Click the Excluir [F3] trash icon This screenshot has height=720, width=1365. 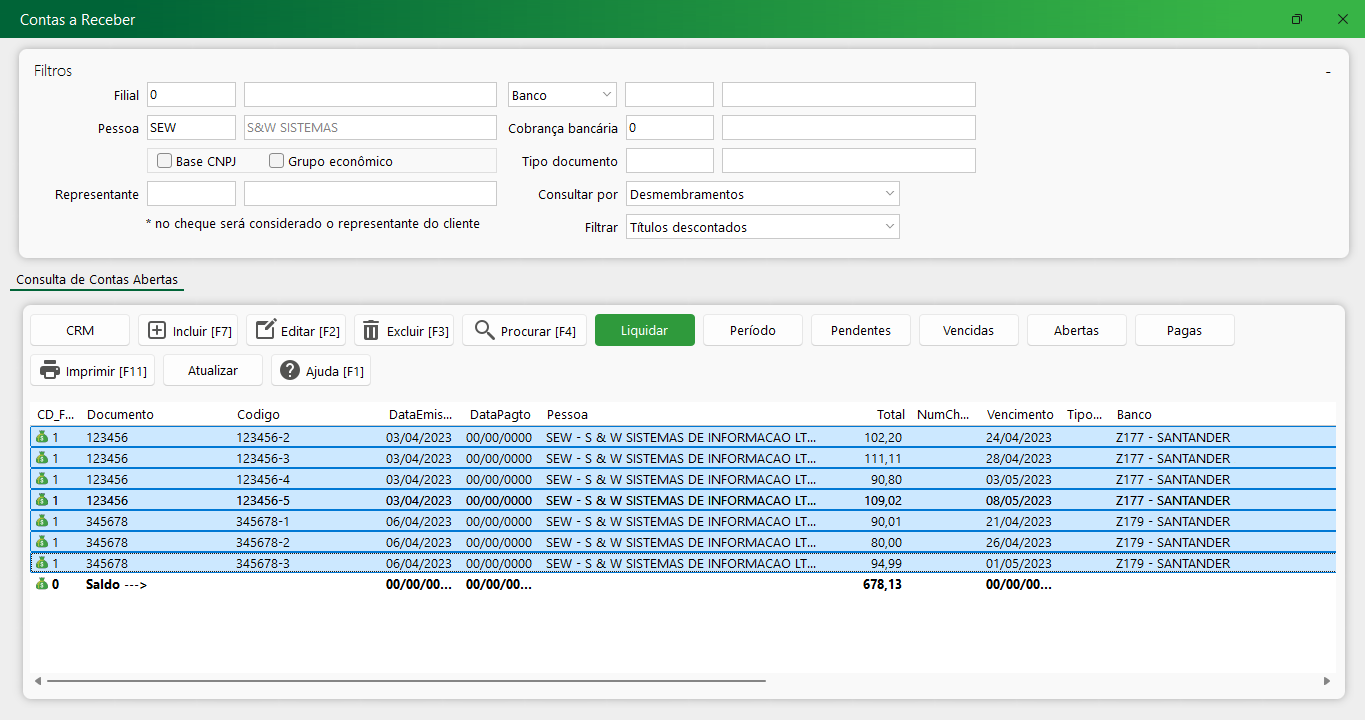click(371, 331)
